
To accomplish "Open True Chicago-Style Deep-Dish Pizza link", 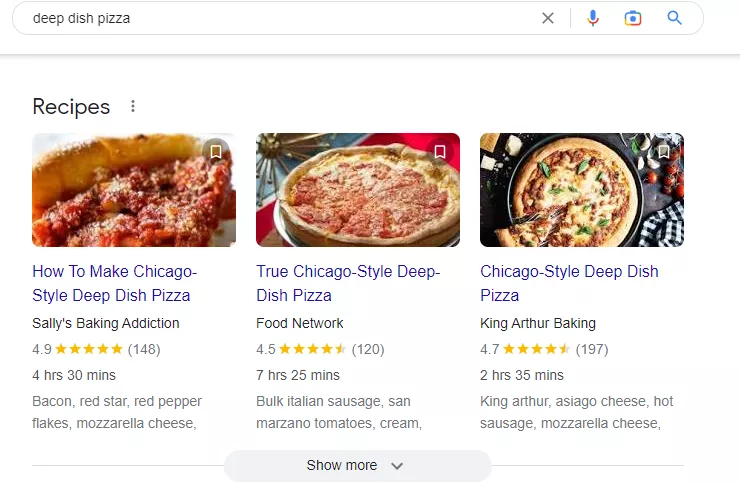I will click(x=348, y=283).
